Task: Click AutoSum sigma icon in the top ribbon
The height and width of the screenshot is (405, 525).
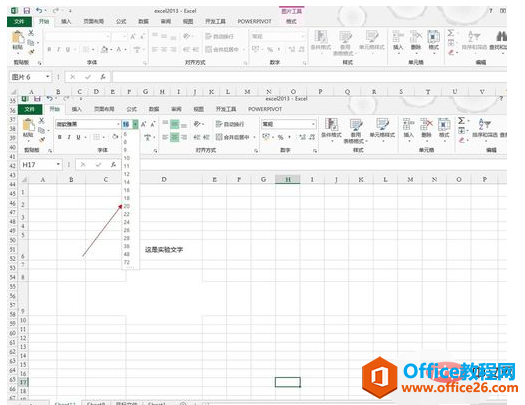Action: click(451, 33)
